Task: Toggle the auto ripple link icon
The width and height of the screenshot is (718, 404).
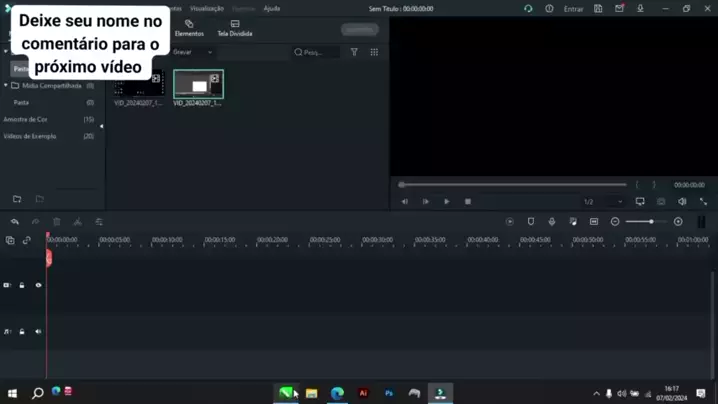Action: [x=27, y=240]
